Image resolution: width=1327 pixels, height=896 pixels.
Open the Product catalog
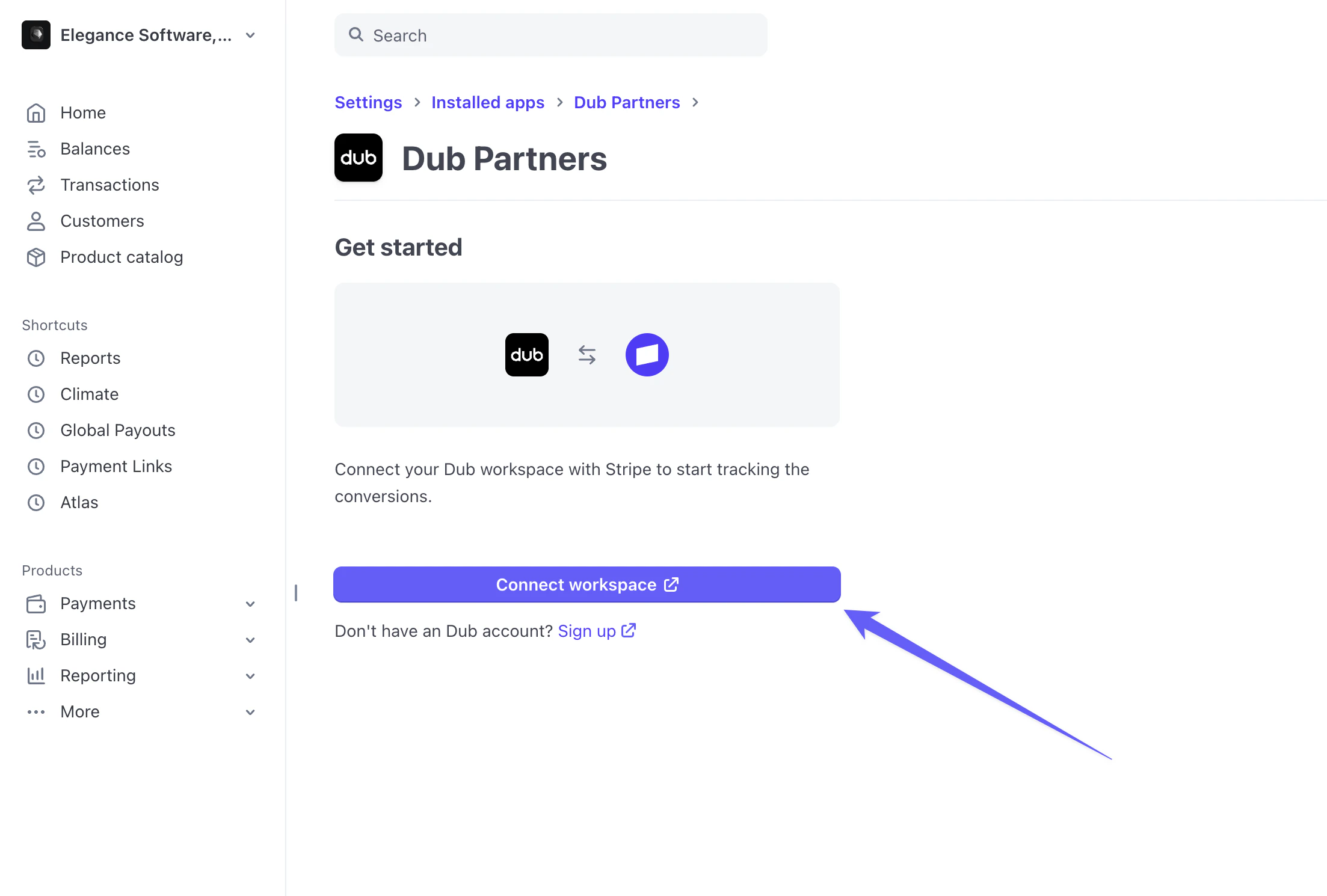[x=122, y=257]
